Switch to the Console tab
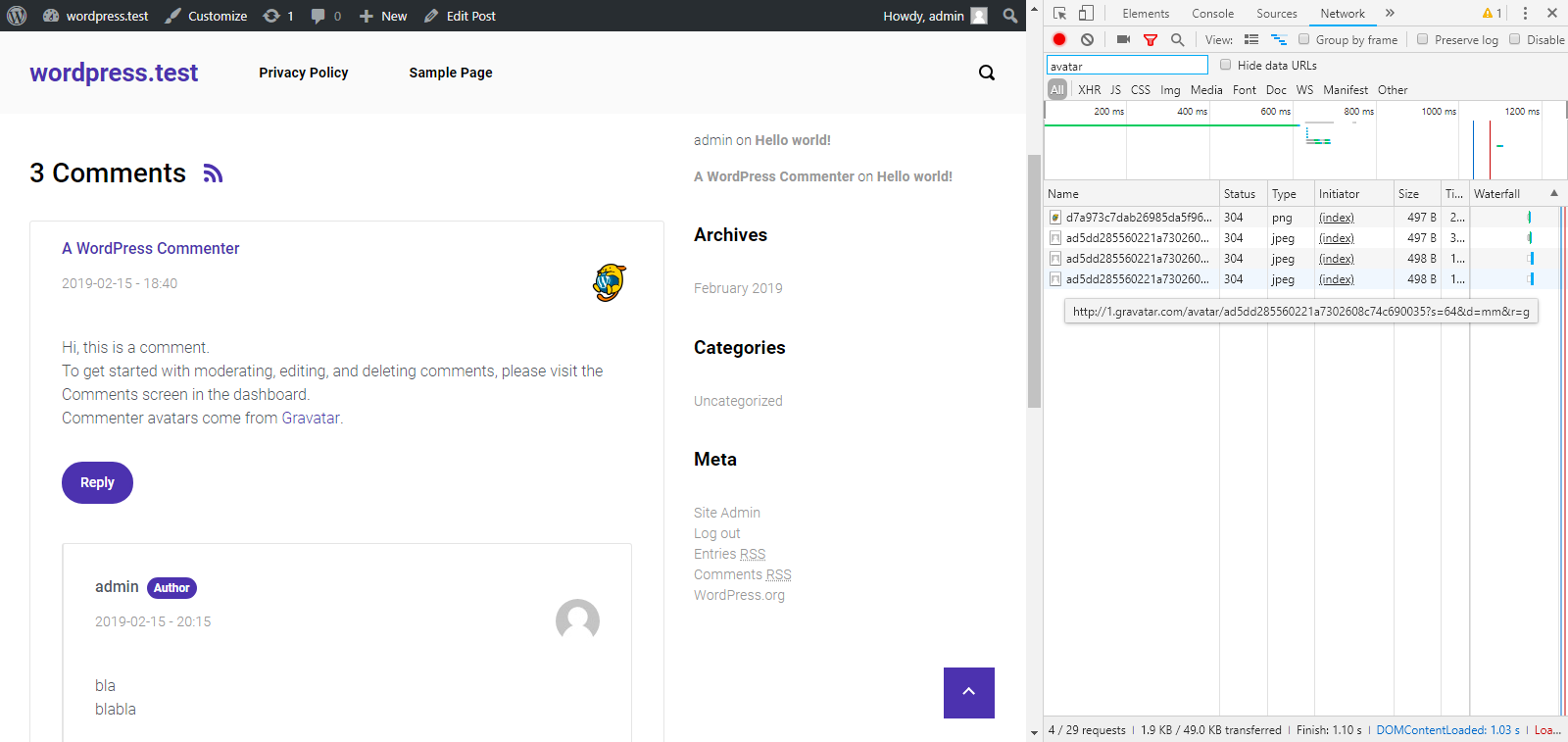The width and height of the screenshot is (1568, 742). [1212, 14]
